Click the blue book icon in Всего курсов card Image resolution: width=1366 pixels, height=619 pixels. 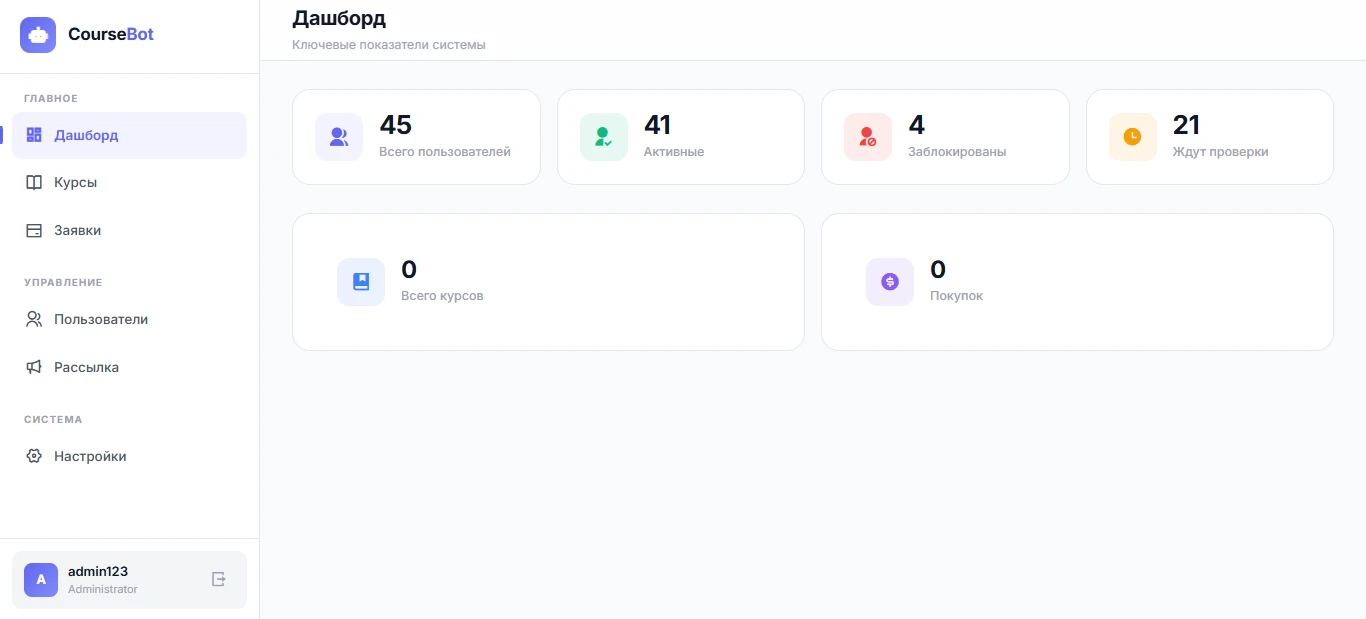click(361, 282)
